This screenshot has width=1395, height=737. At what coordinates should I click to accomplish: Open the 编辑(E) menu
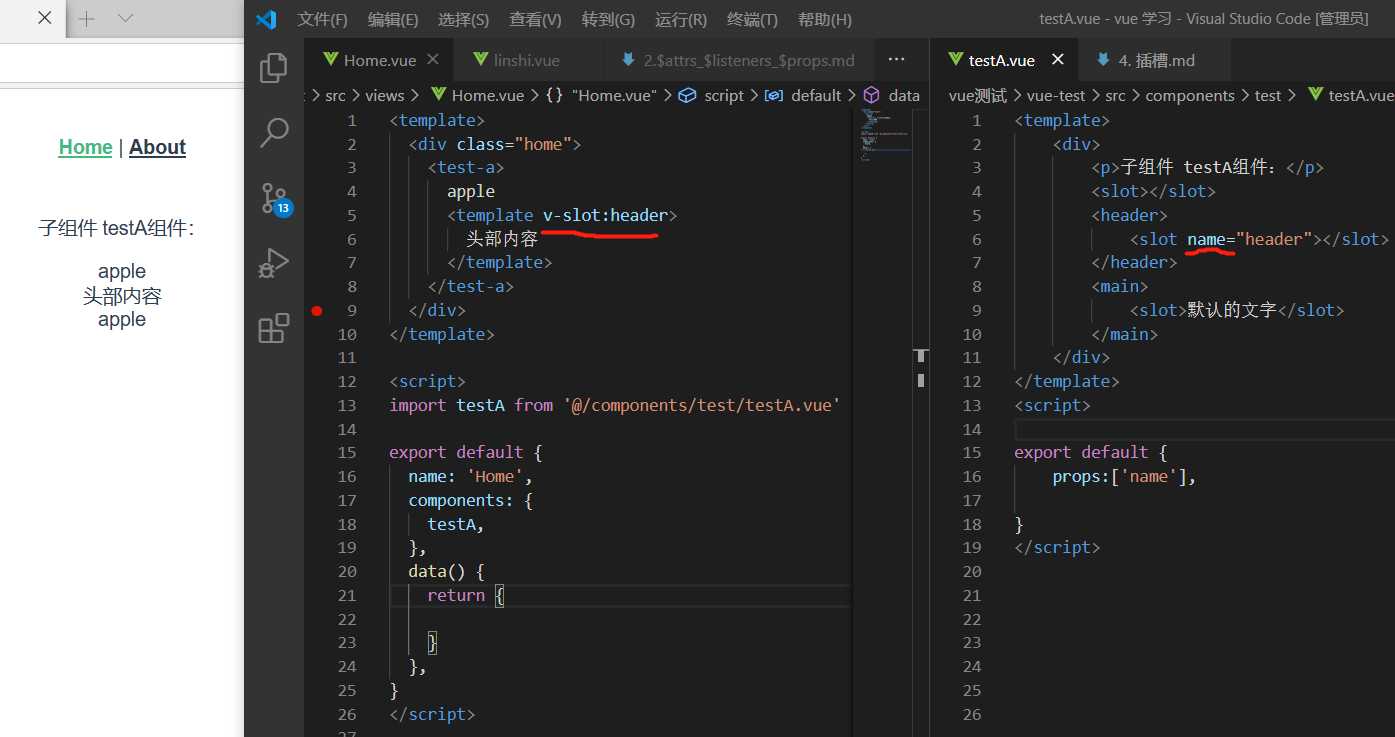[392, 19]
